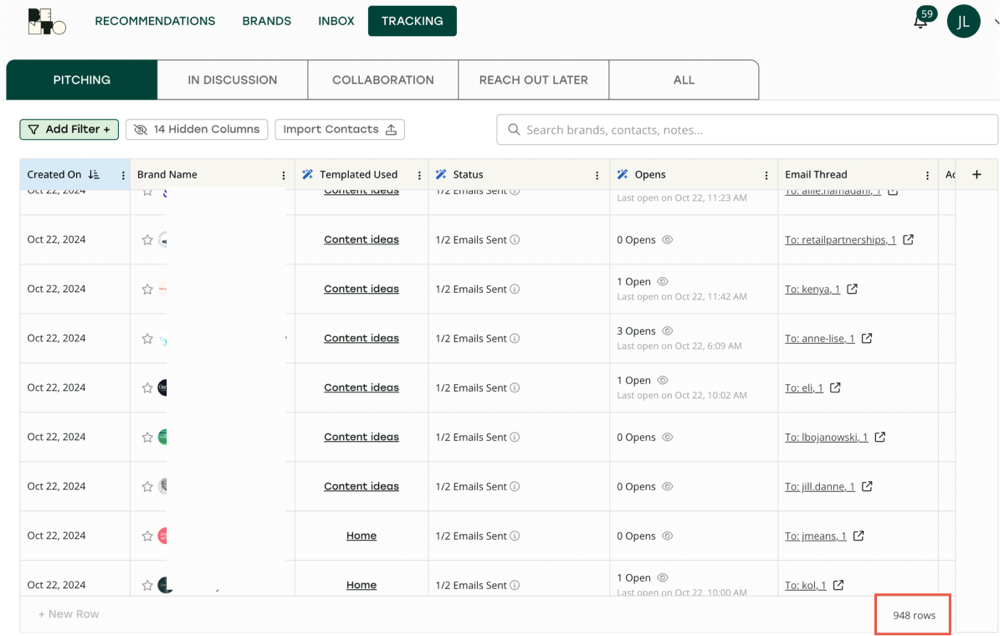Screen dimensions: 1000x636
Task: Star the brand in the jill.danne row
Action: 147,487
